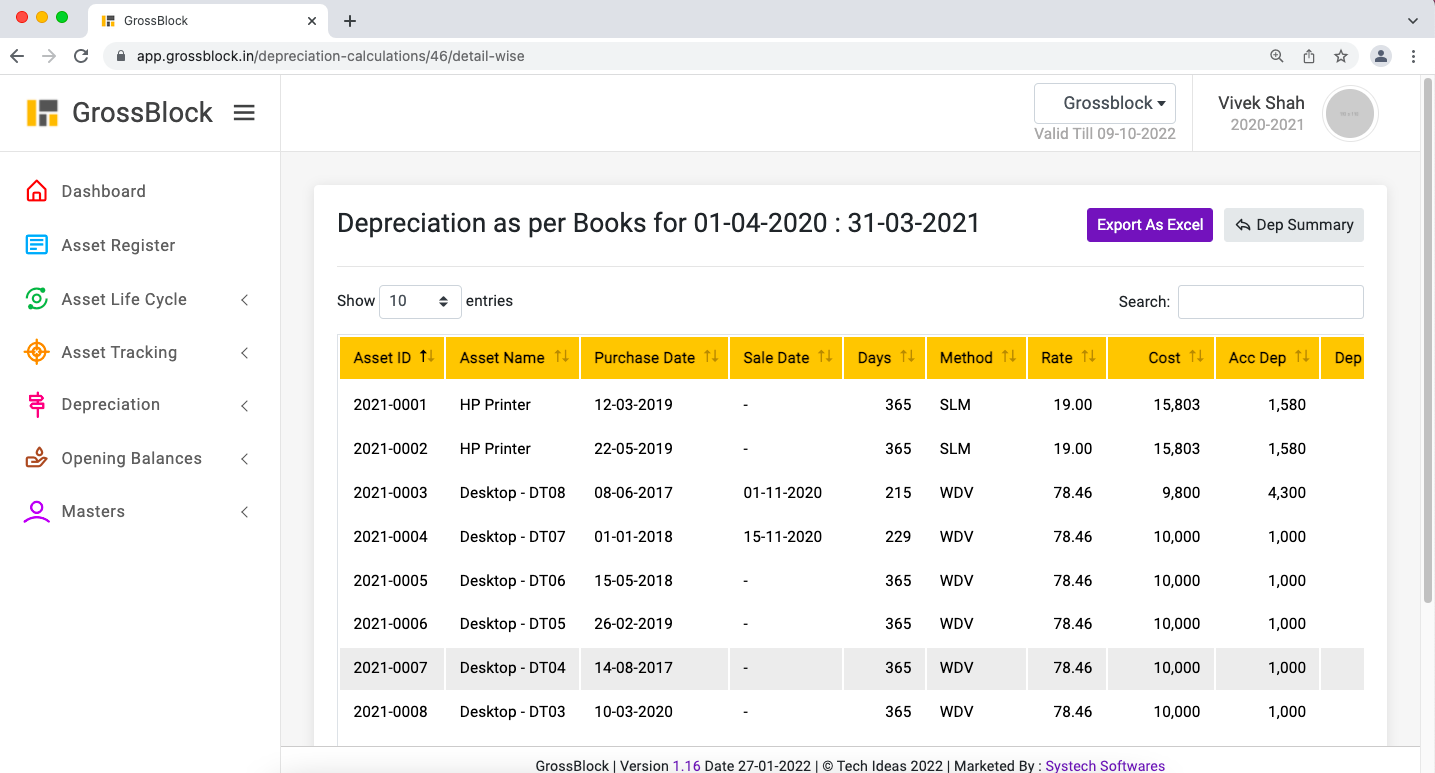Click the Opening Balances hand icon
This screenshot has height=773, width=1435.
click(37, 458)
